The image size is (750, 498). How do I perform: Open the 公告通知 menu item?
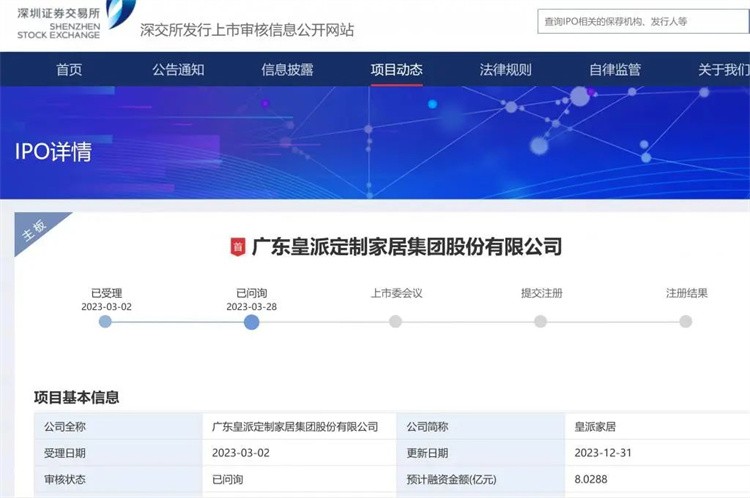(x=178, y=70)
